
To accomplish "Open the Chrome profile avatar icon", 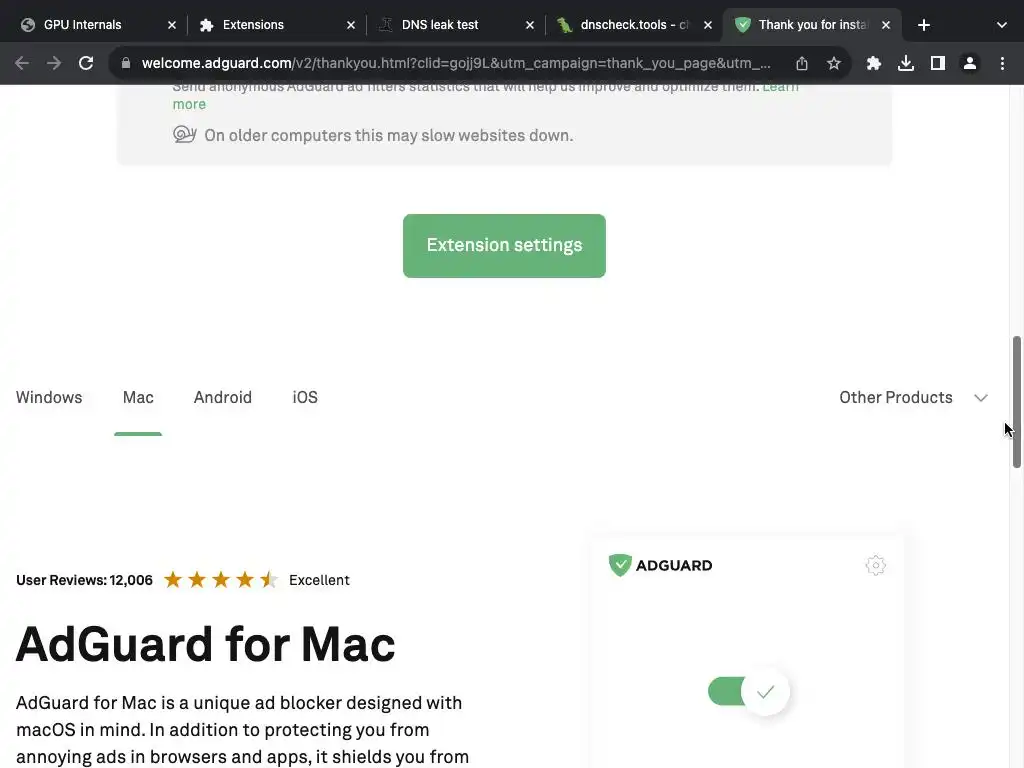I will pyautogui.click(x=970, y=63).
